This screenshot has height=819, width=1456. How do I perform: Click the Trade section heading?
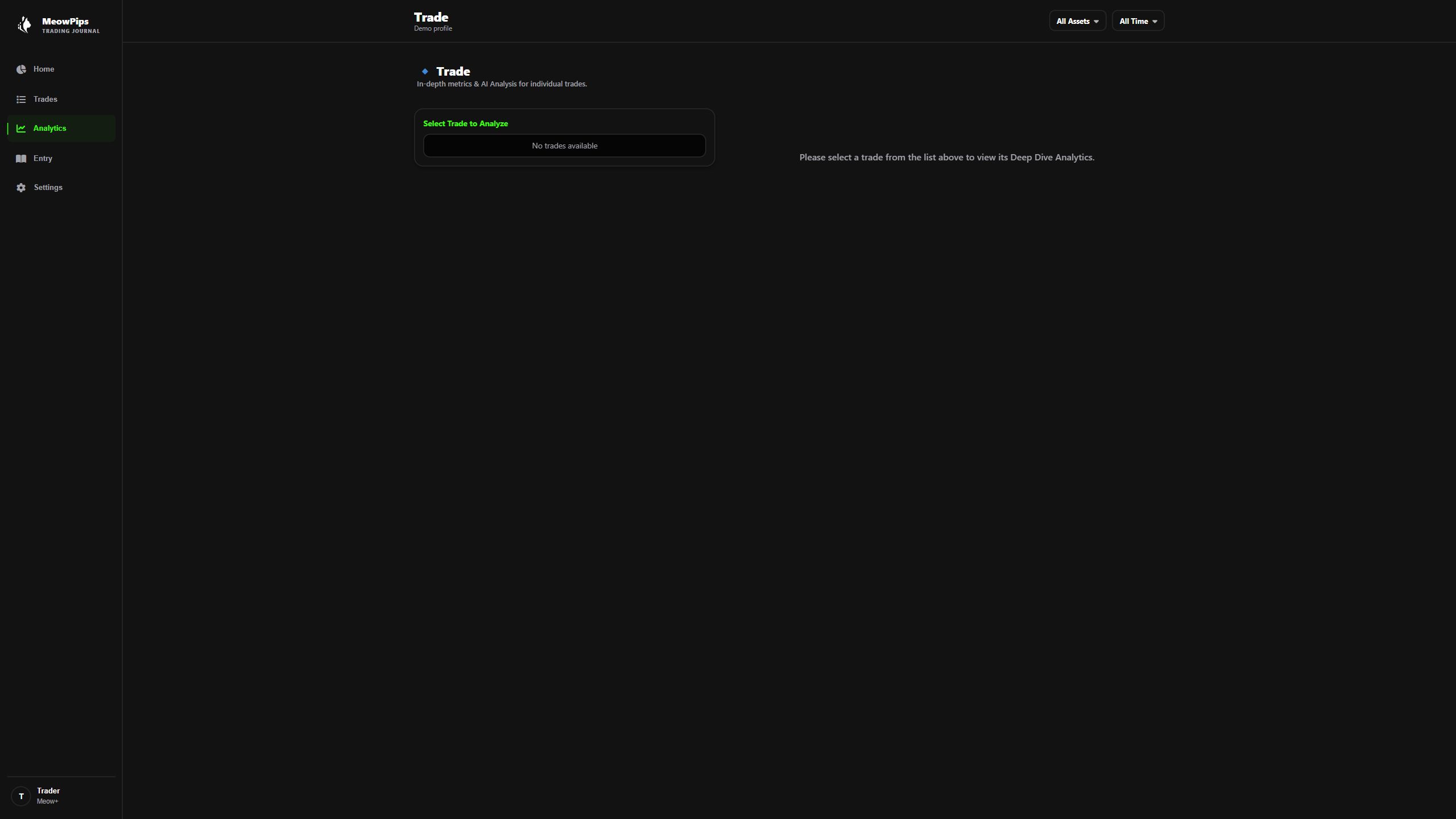tap(453, 72)
